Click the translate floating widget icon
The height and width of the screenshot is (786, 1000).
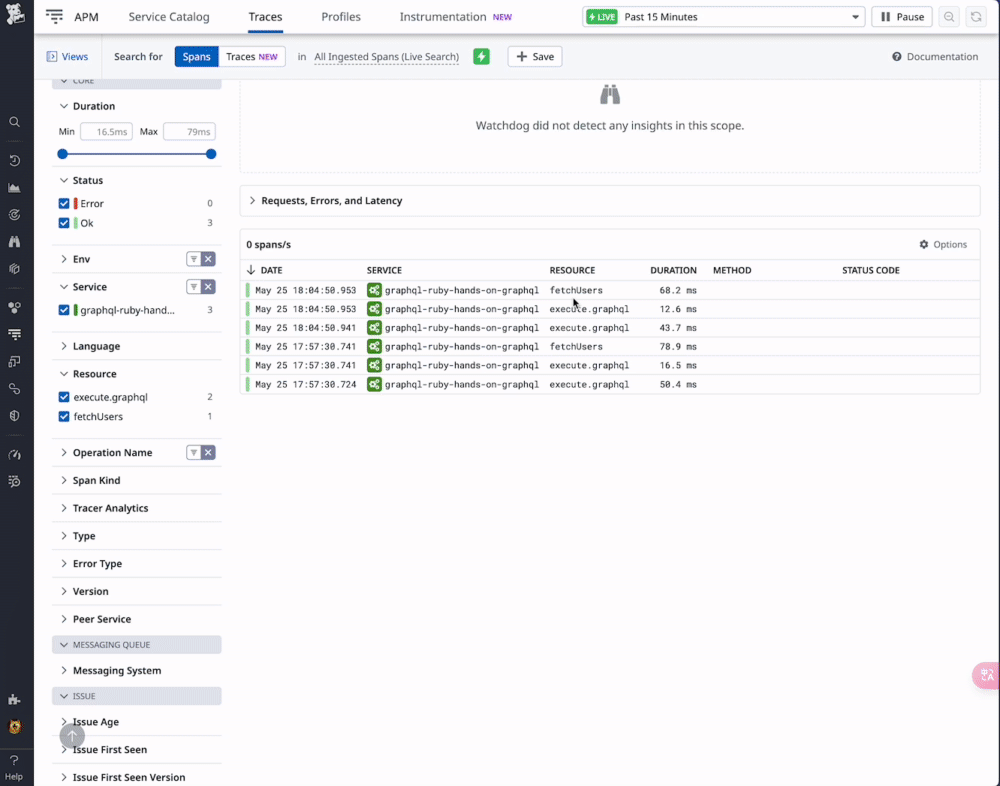click(x=987, y=675)
